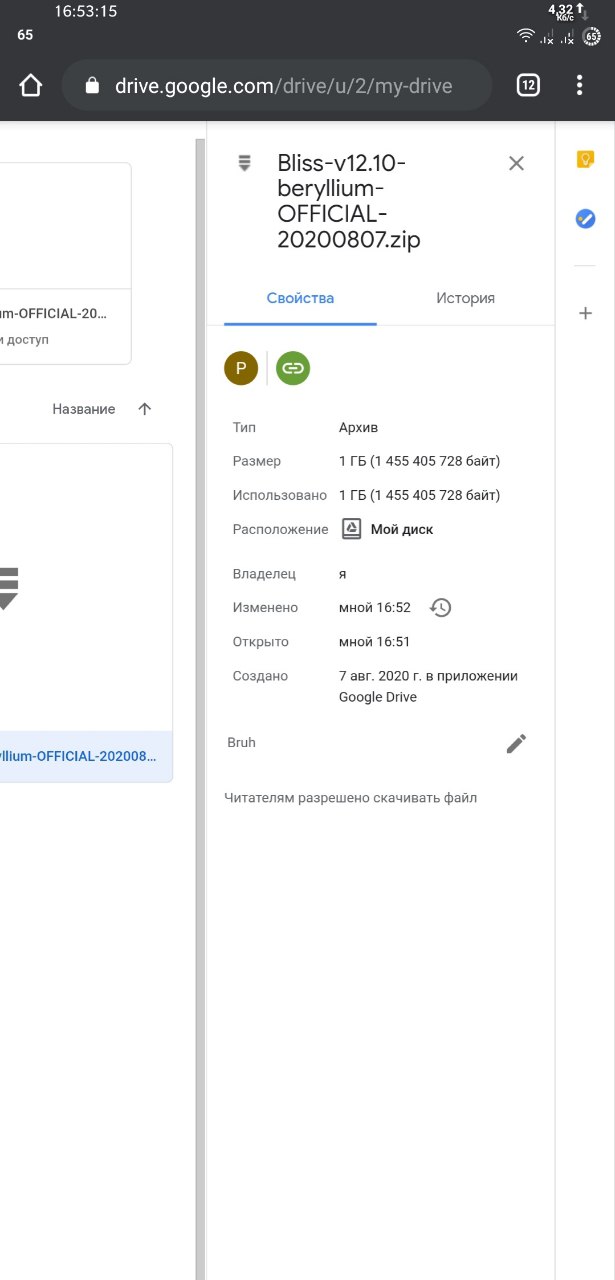Click the Читателям разрешено скачивать файл note
This screenshot has width=615, height=1280.
(351, 798)
